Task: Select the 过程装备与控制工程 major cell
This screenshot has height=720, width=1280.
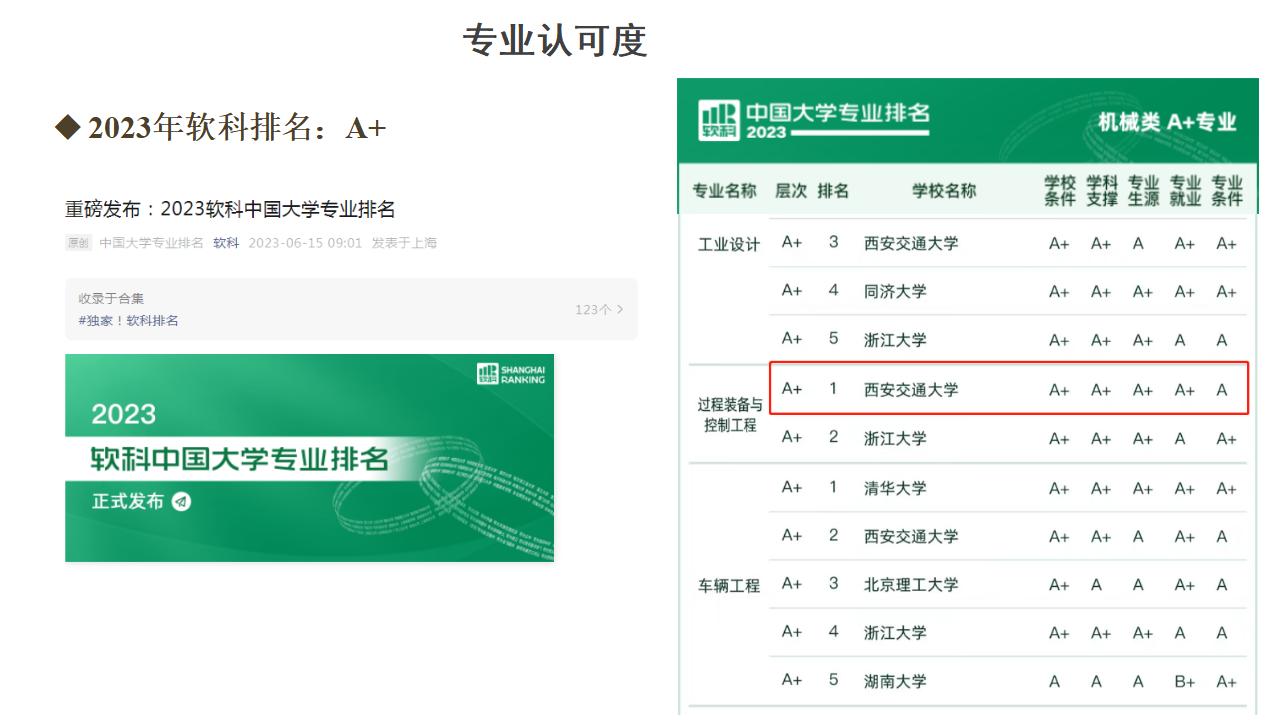Action: pos(730,415)
